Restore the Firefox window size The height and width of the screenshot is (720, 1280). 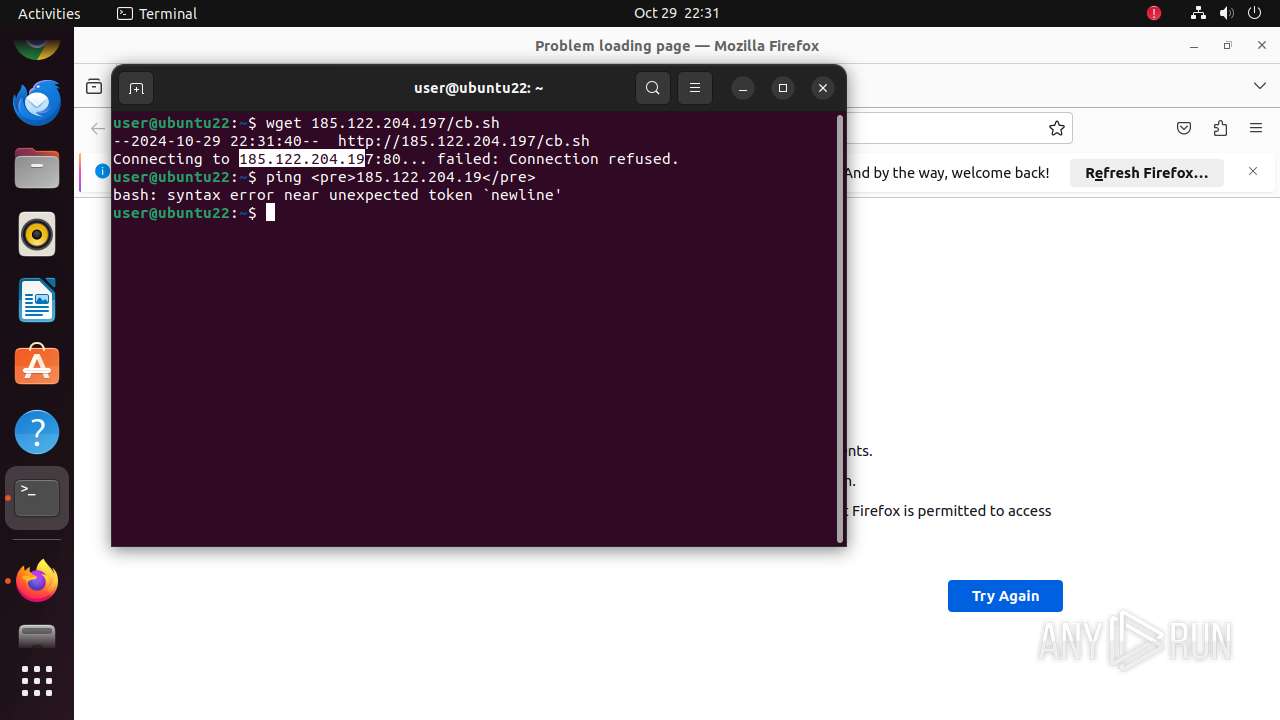(x=1227, y=46)
